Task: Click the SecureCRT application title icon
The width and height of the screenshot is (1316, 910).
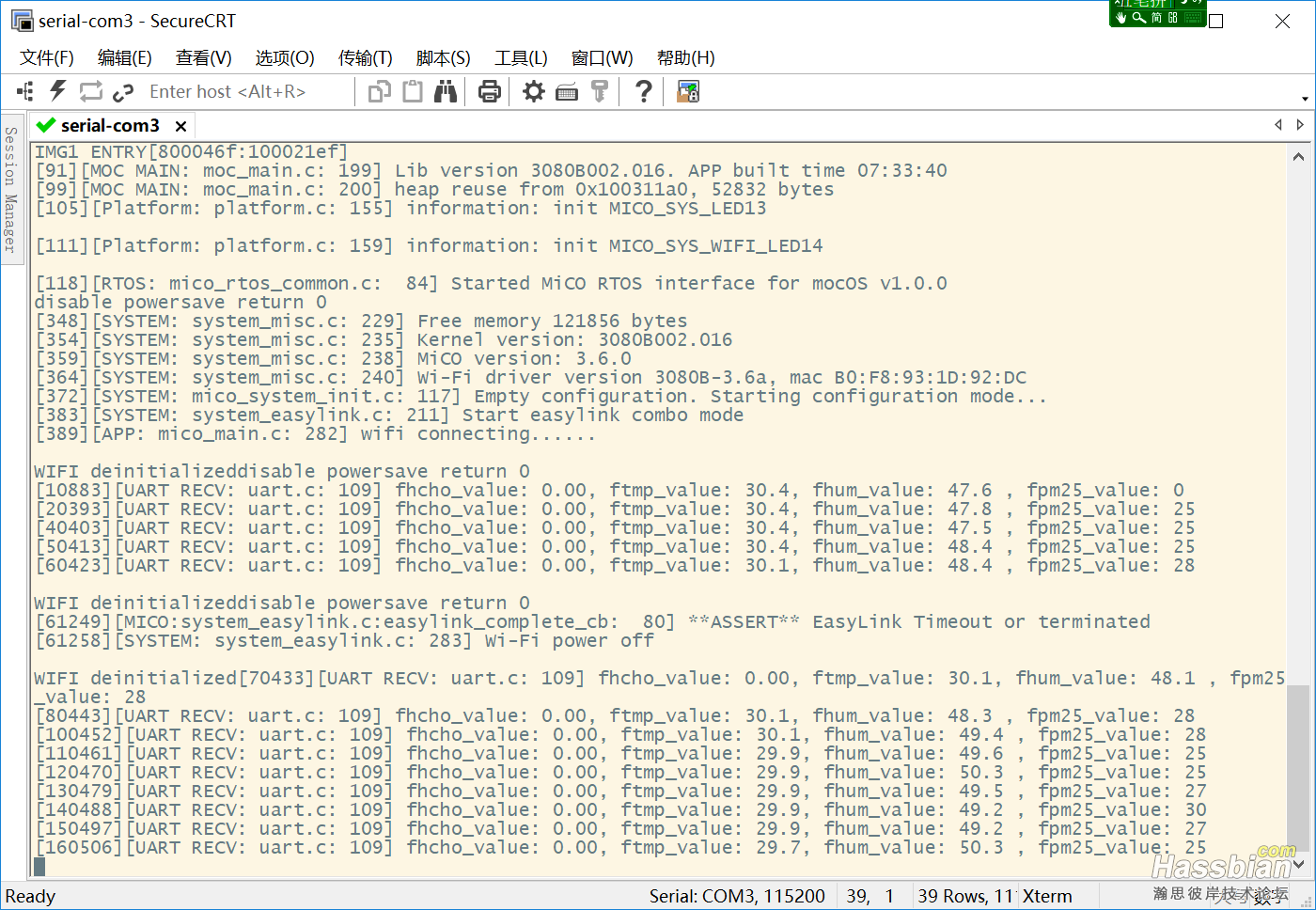Action: click(x=22, y=21)
